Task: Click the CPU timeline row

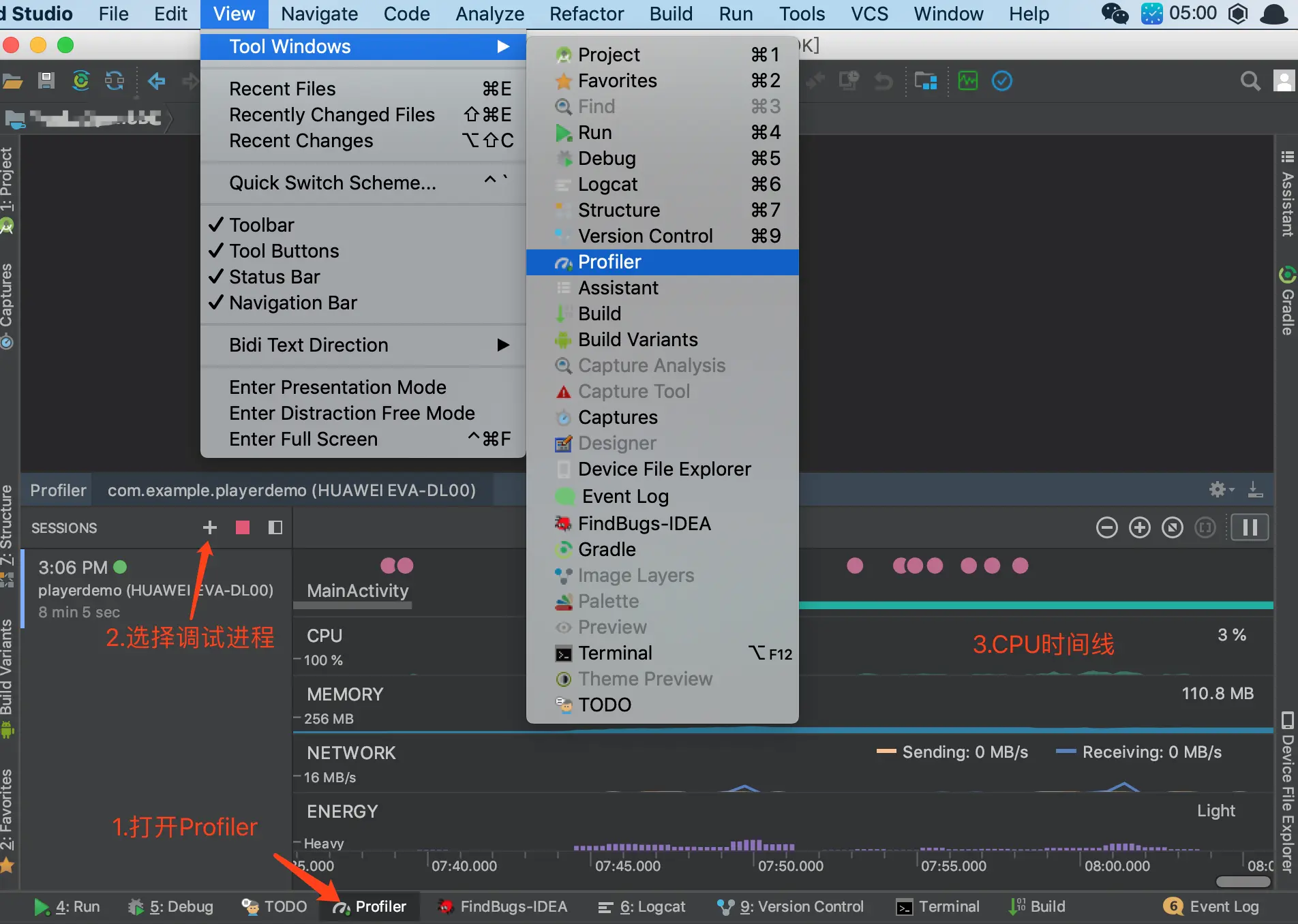Action: coord(783,646)
